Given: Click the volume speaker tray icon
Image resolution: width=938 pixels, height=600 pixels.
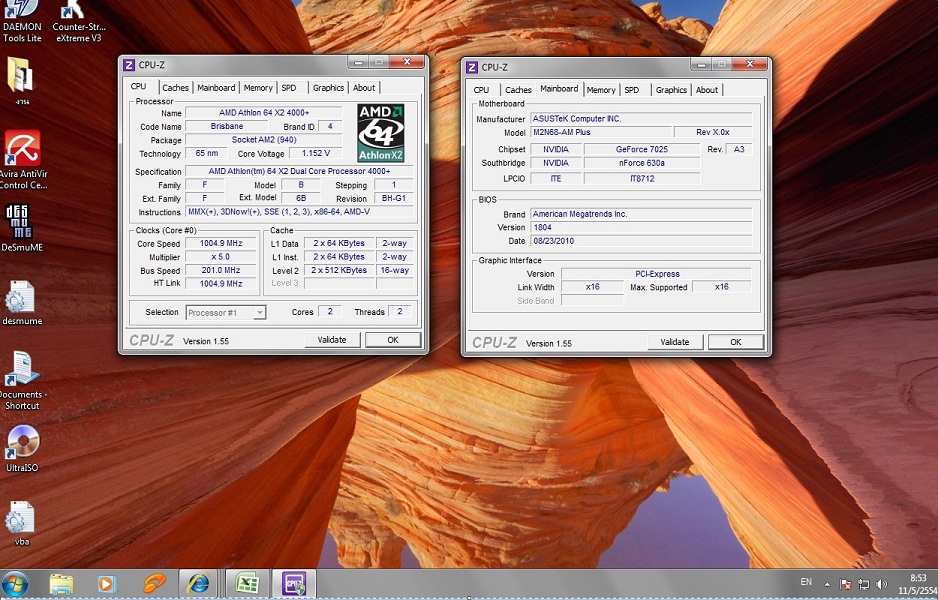Looking at the screenshot, I should point(882,584).
